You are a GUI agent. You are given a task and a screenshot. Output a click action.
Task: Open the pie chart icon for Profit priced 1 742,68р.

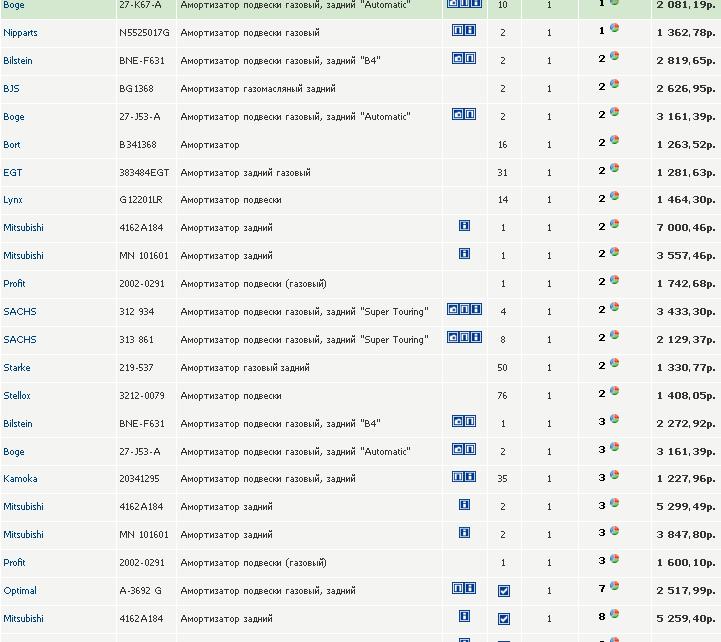click(x=614, y=279)
